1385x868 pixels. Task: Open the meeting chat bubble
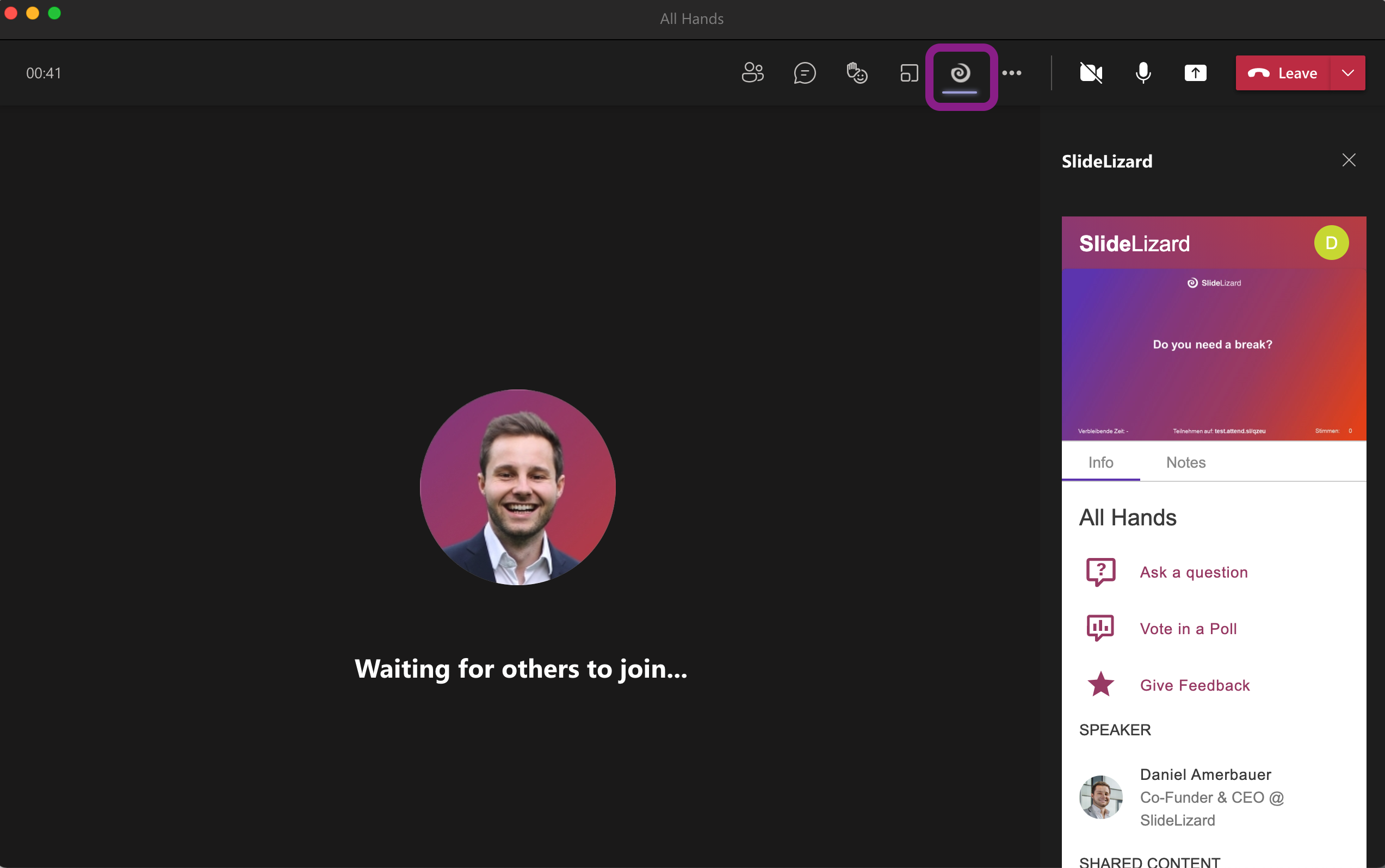pos(805,73)
